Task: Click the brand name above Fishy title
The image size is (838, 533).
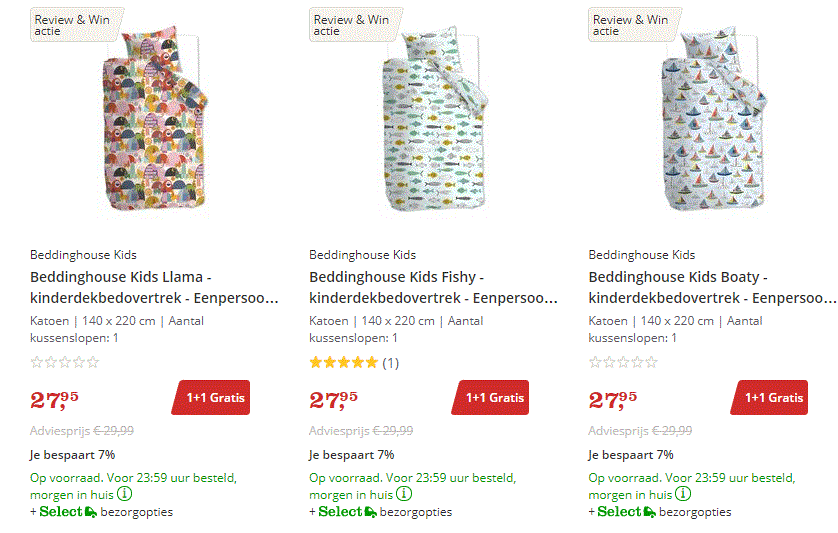Action: click(362, 255)
